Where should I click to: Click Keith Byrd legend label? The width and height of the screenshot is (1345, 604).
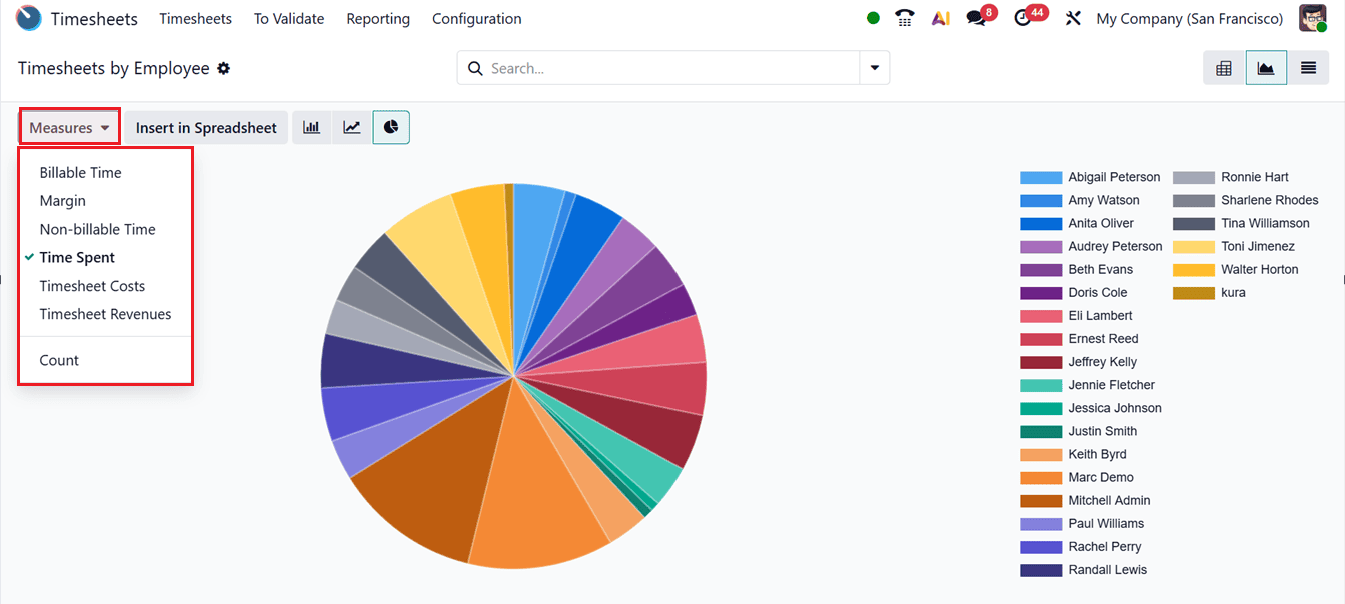[1097, 454]
